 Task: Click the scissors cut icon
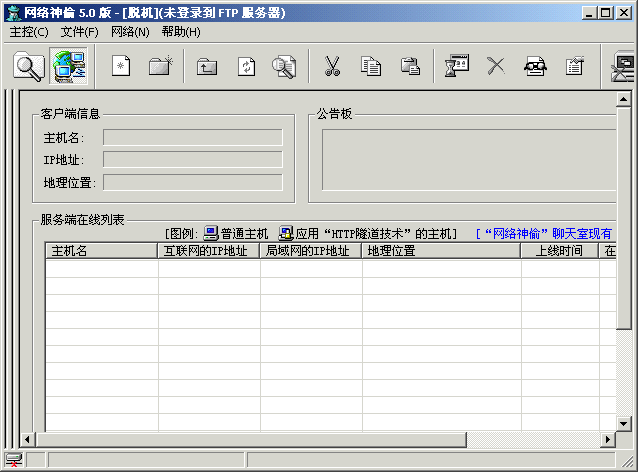tap(332, 67)
